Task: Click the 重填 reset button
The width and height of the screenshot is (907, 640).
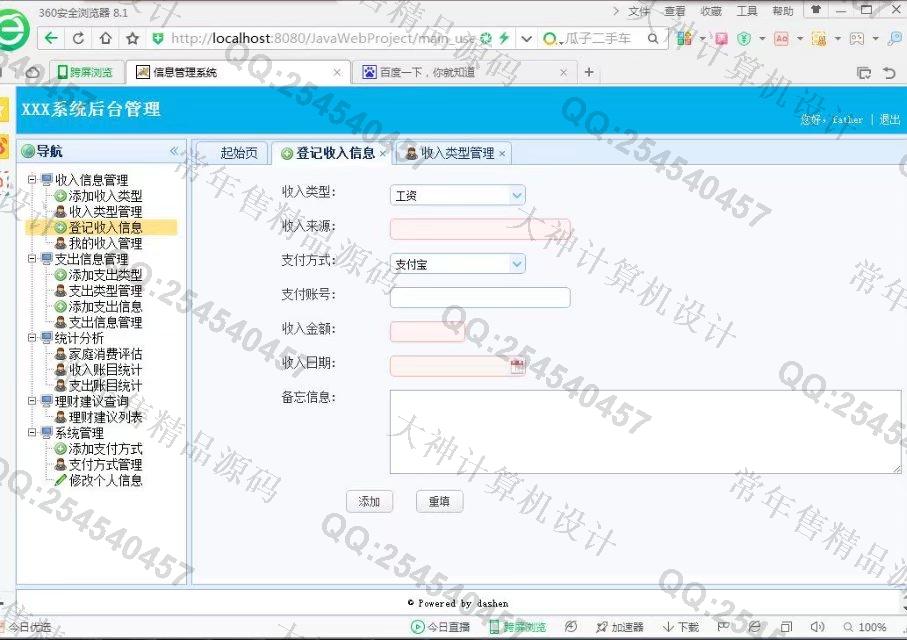Action: pos(439,502)
